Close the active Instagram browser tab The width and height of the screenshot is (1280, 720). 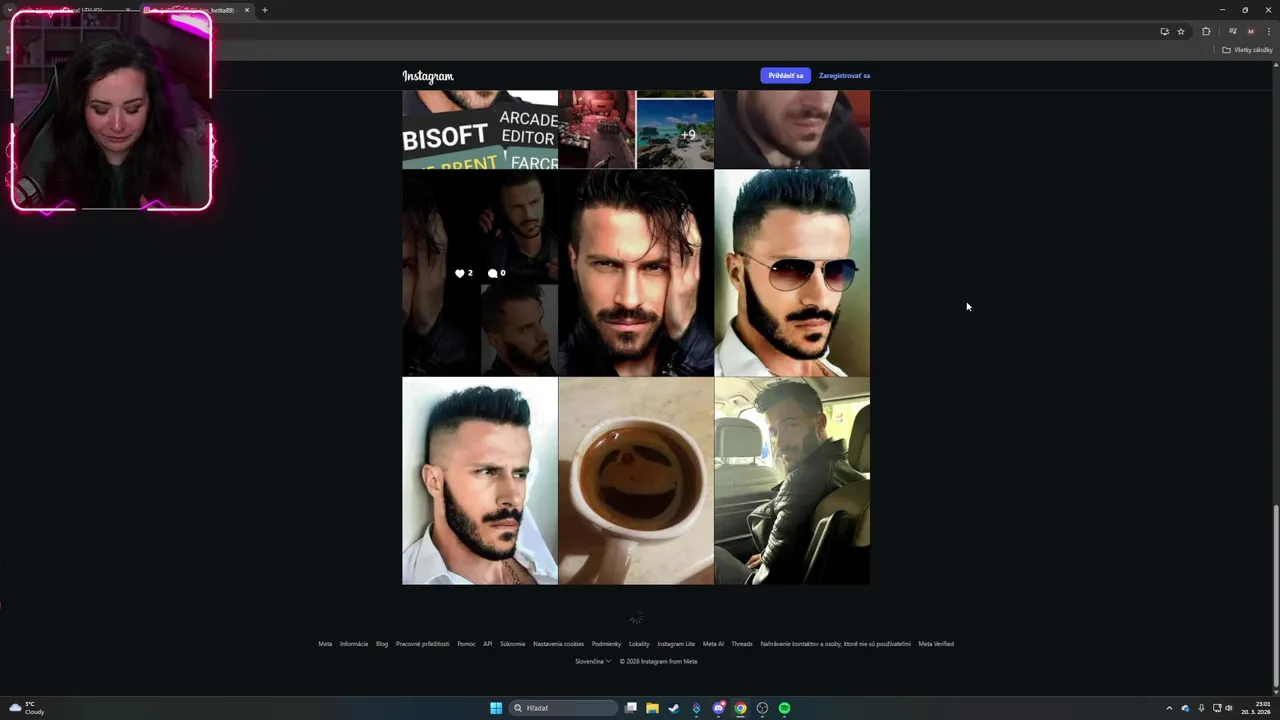[x=246, y=10]
